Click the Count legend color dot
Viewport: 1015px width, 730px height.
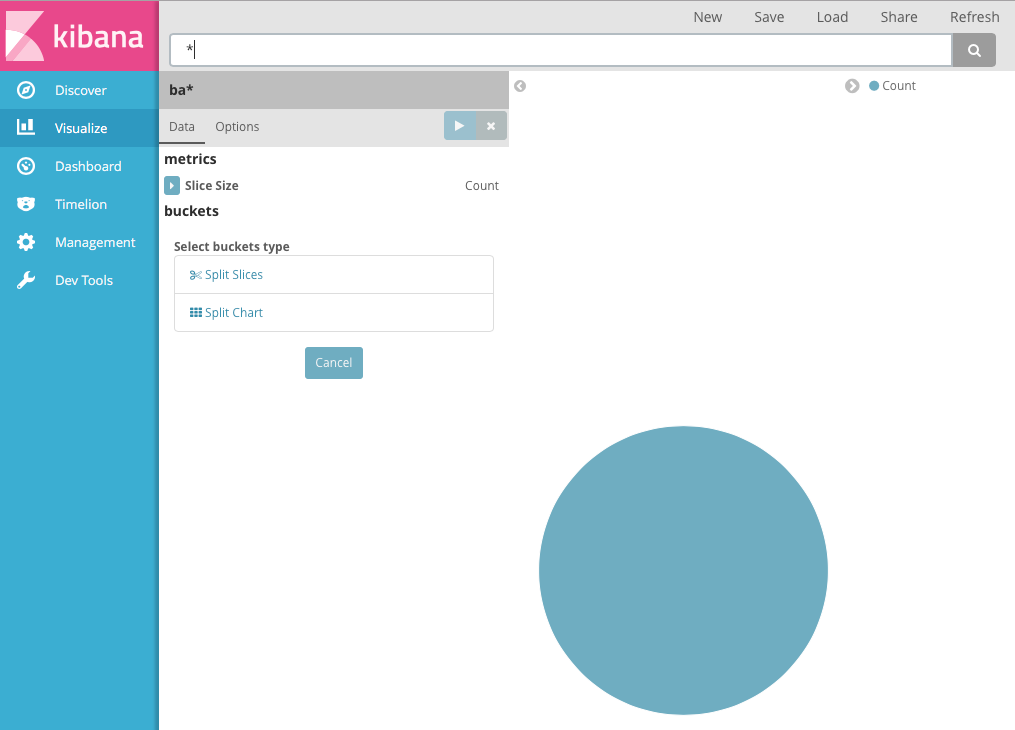coord(872,86)
